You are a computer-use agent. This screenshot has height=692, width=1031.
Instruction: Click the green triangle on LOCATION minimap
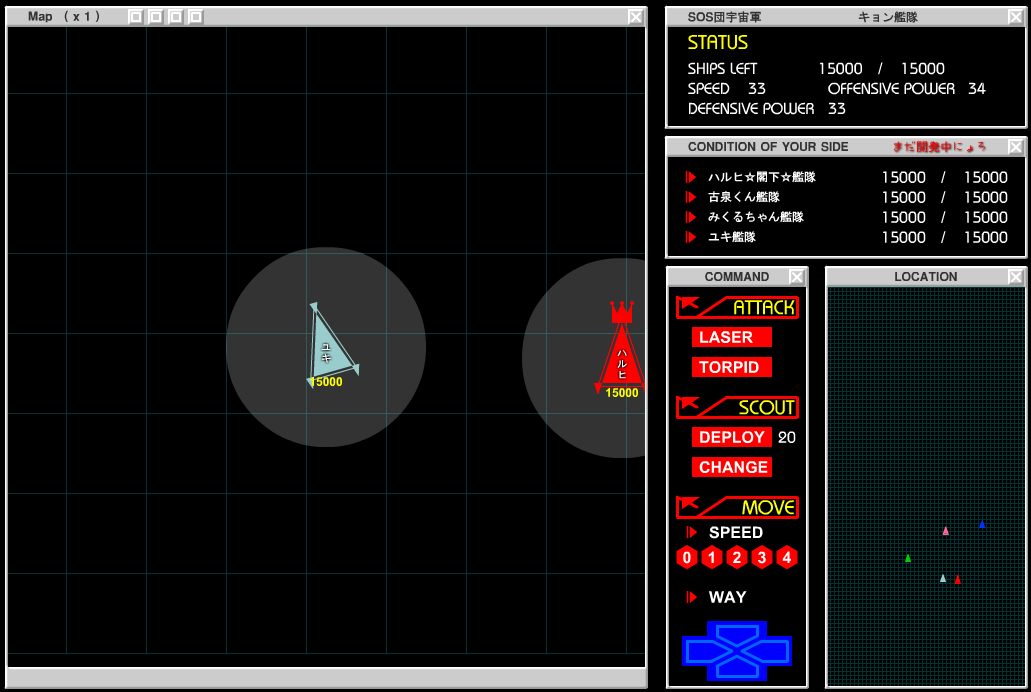[908, 558]
